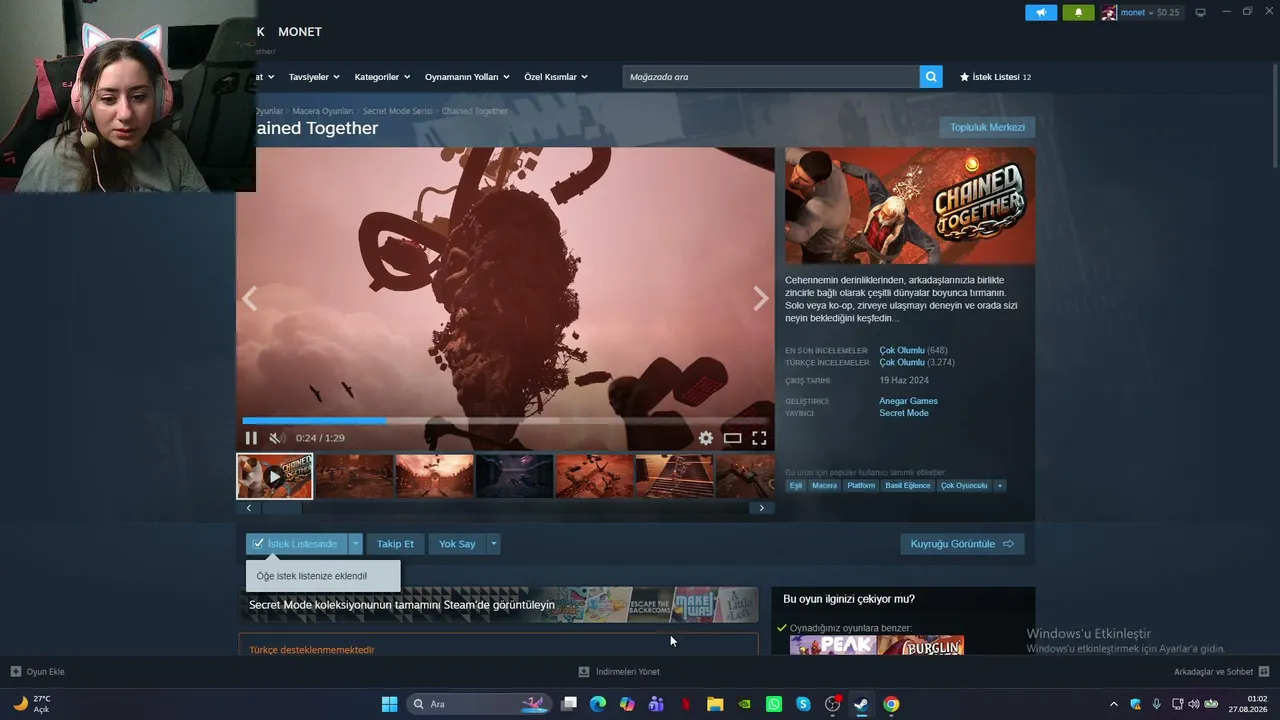Focus the Mağazada ara search field
This screenshot has height=720, width=1280.
pyautogui.click(x=771, y=77)
